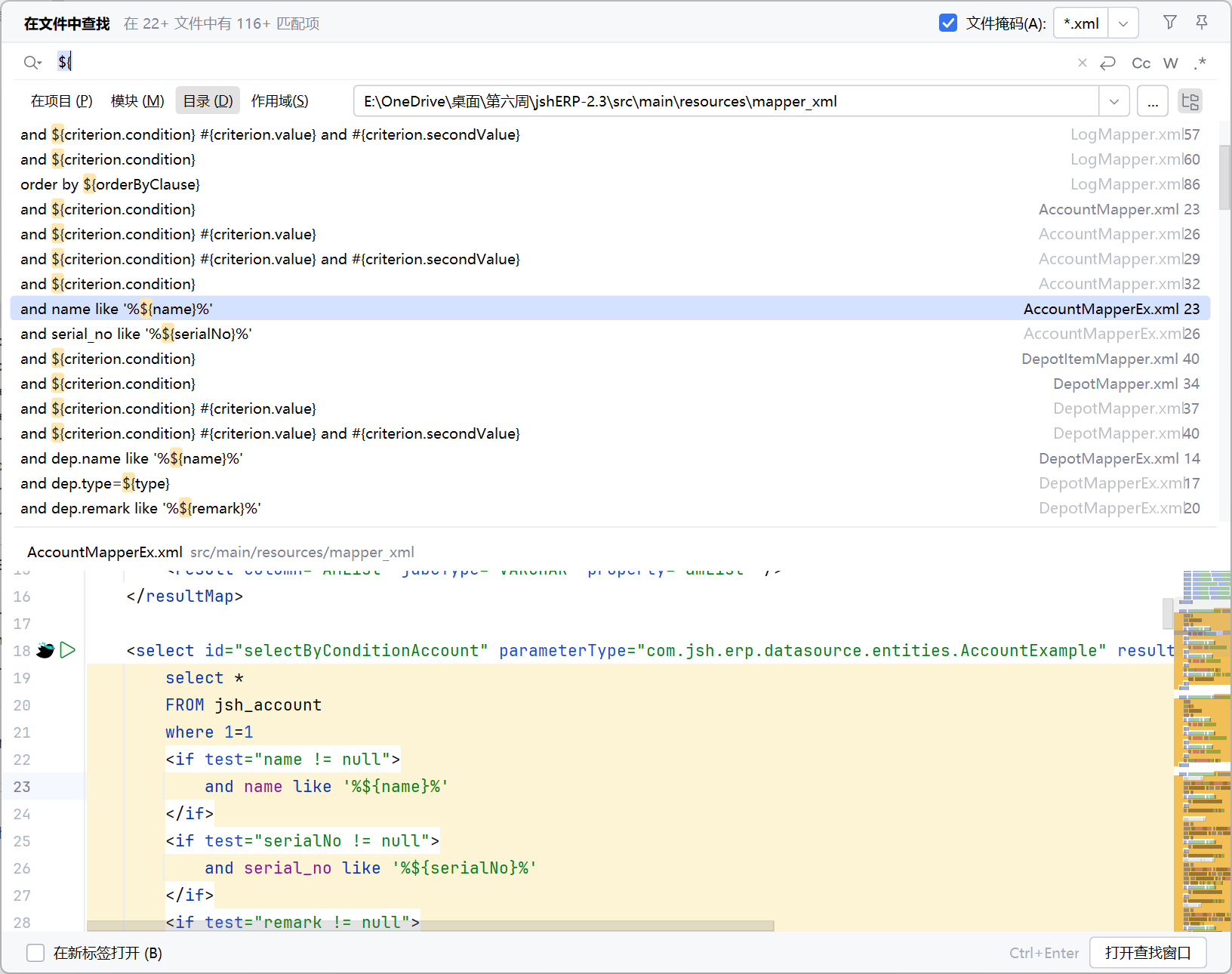Select result DepotItemMapper.xml line 40
Viewport: 1232px width, 974px height.
610,359
